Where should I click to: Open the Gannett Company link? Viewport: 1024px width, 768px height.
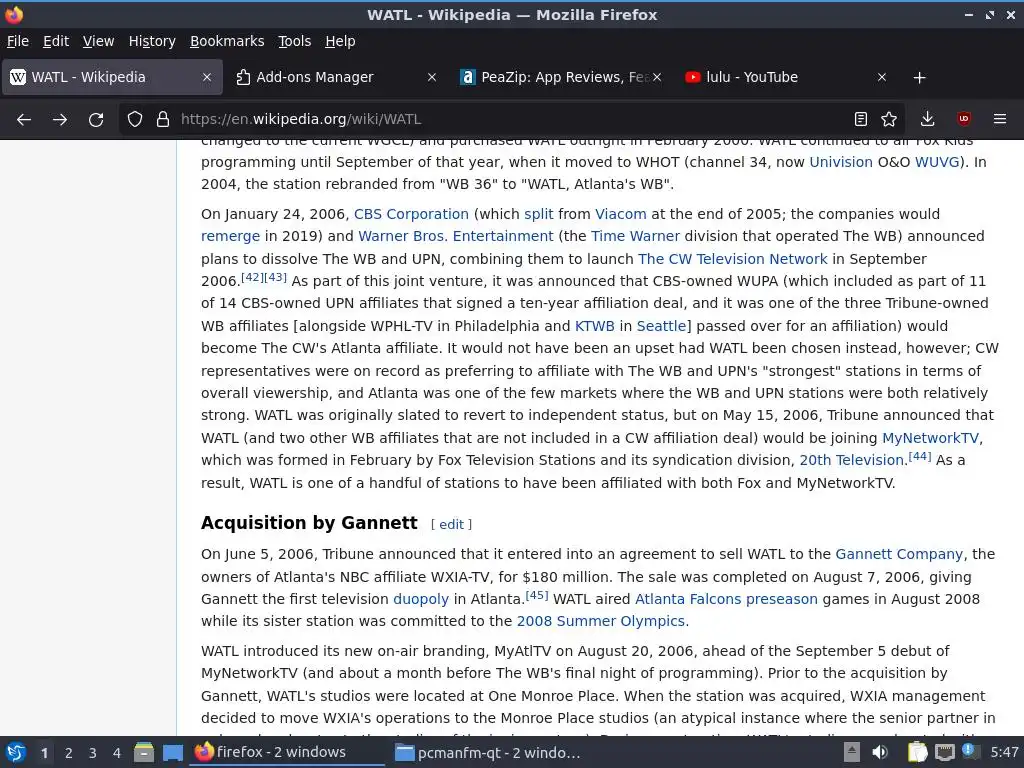click(x=899, y=554)
